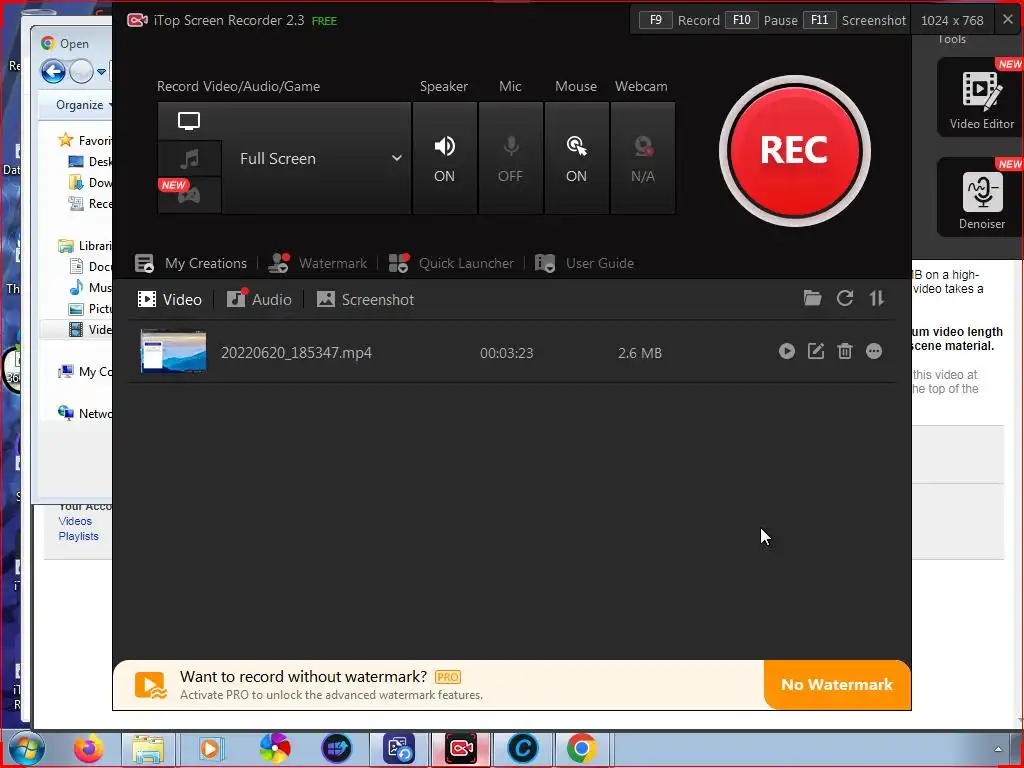The width and height of the screenshot is (1024, 768).
Task: Open recent locations dropdown arrow in Open dialog
Action: (101, 71)
